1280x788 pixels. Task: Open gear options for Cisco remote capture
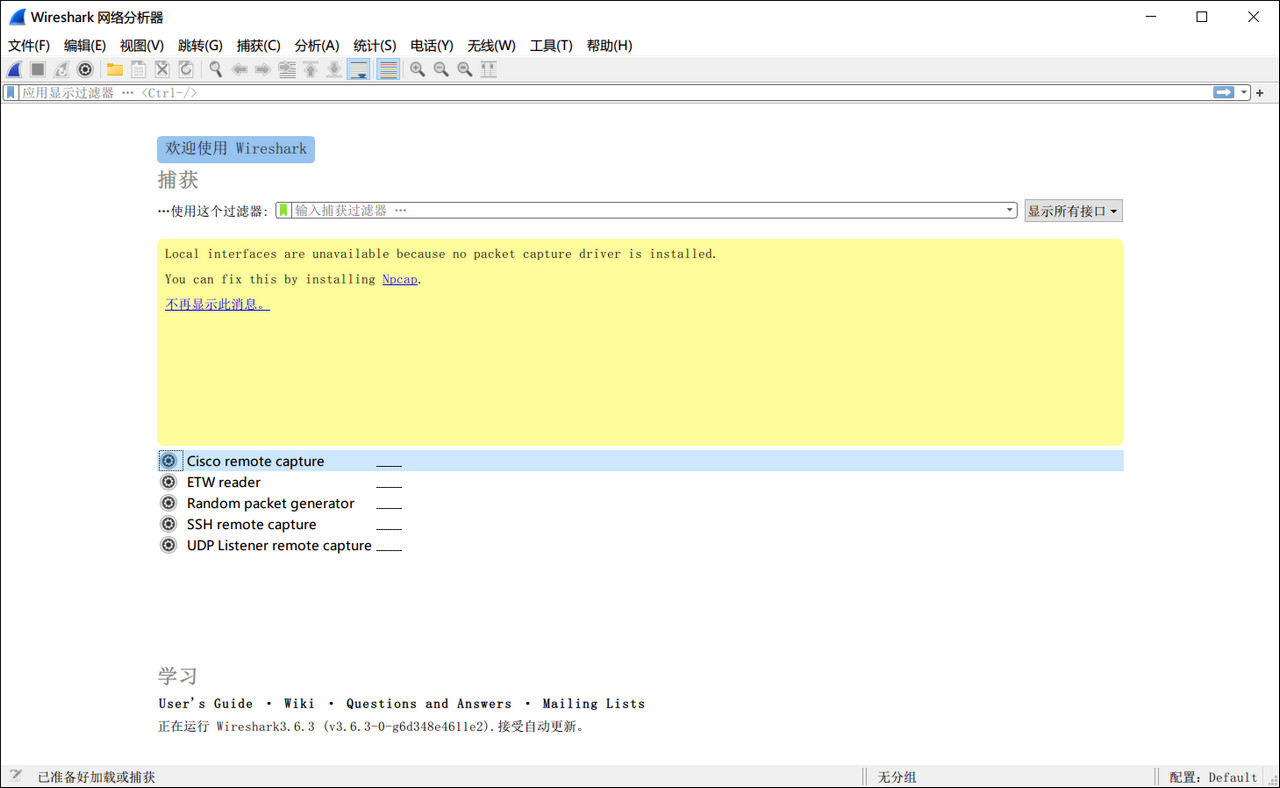point(169,461)
